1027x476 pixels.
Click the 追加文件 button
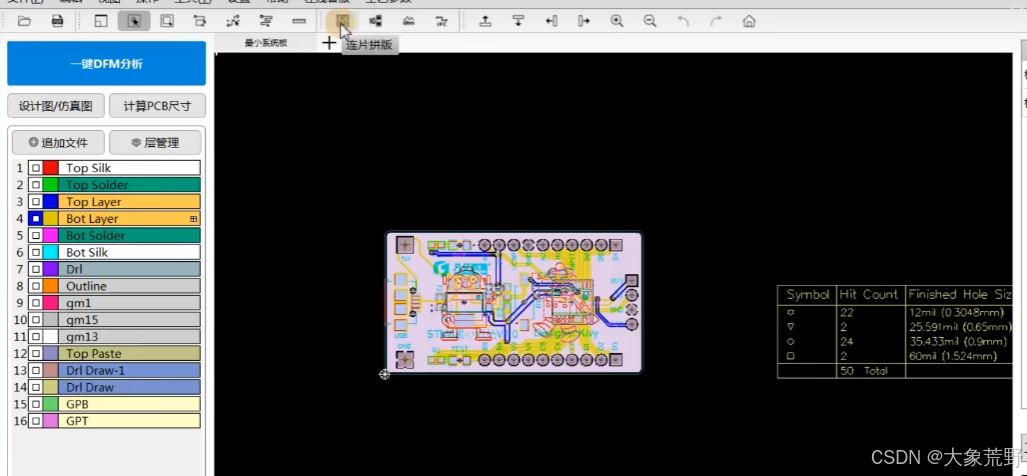point(58,143)
